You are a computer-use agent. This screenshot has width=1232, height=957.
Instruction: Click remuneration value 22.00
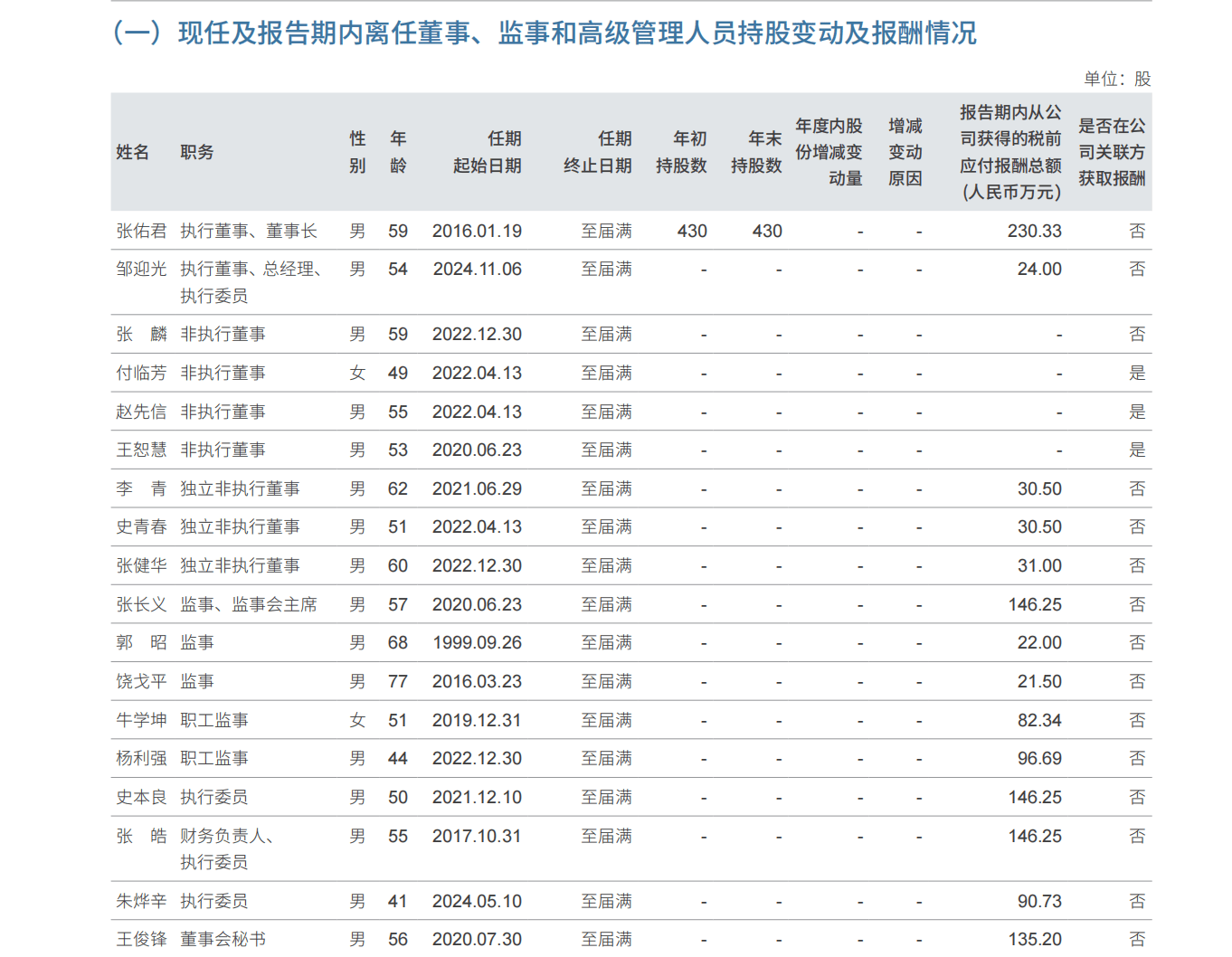1039,642
